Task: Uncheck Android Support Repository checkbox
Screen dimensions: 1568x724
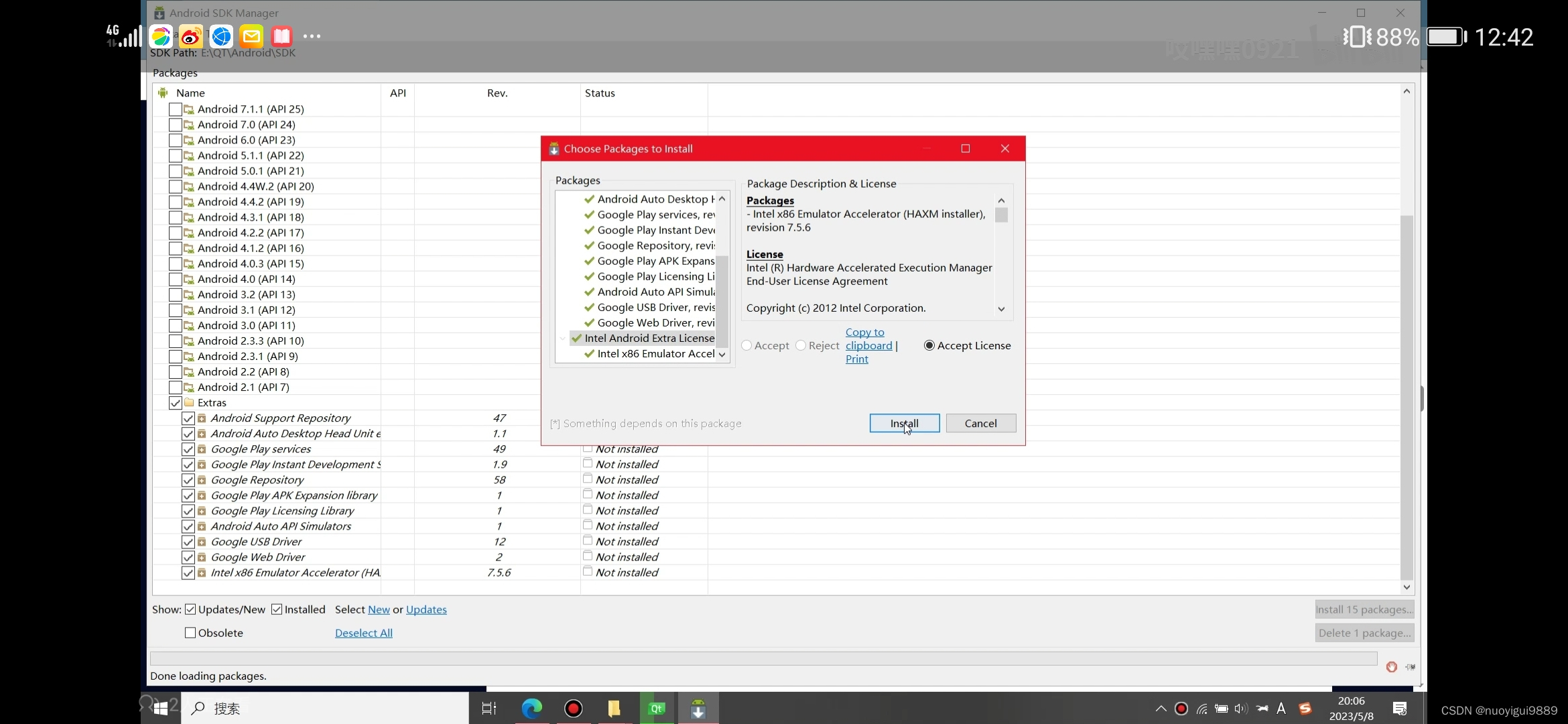Action: point(188,418)
